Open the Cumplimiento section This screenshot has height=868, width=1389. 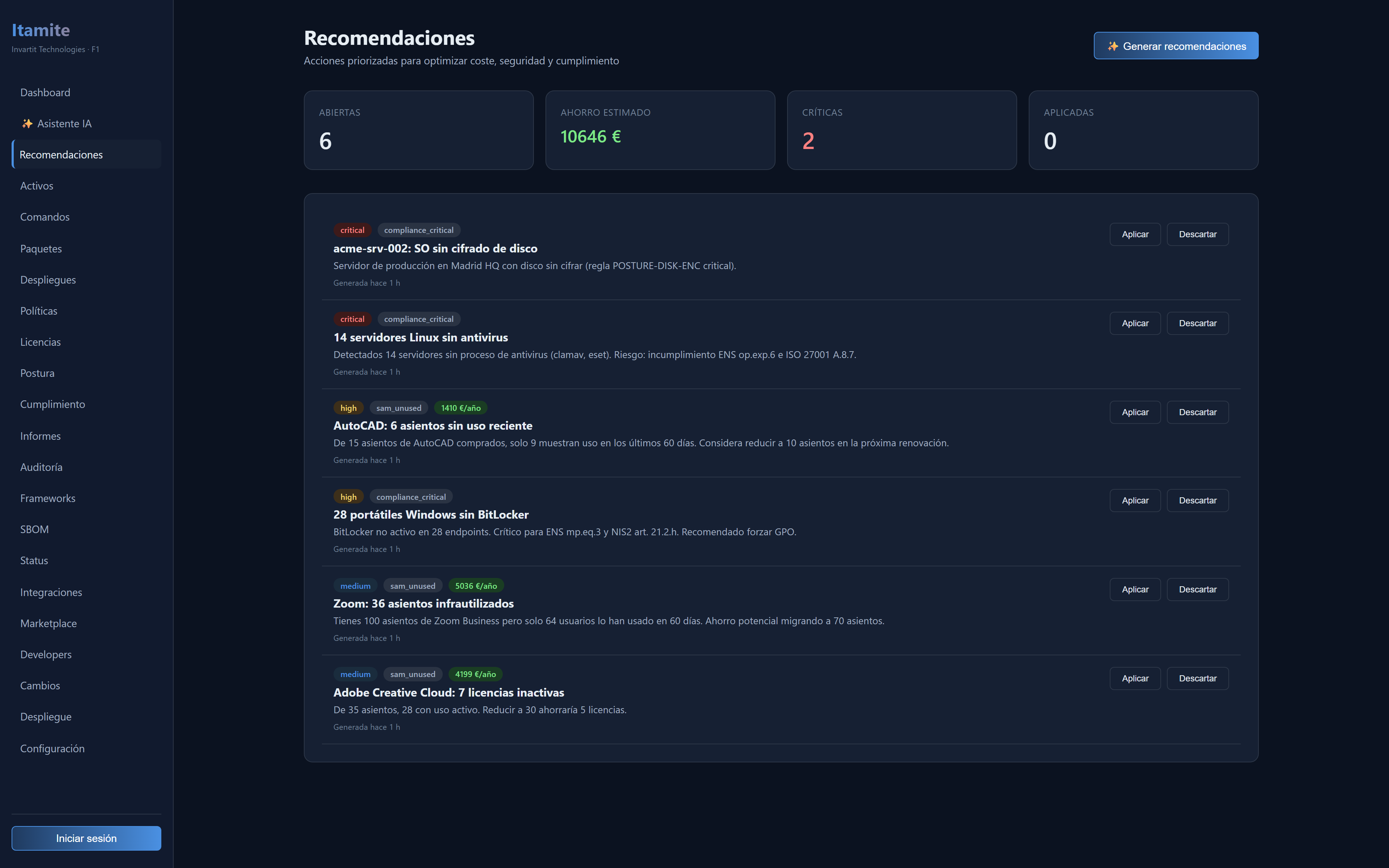click(x=52, y=404)
